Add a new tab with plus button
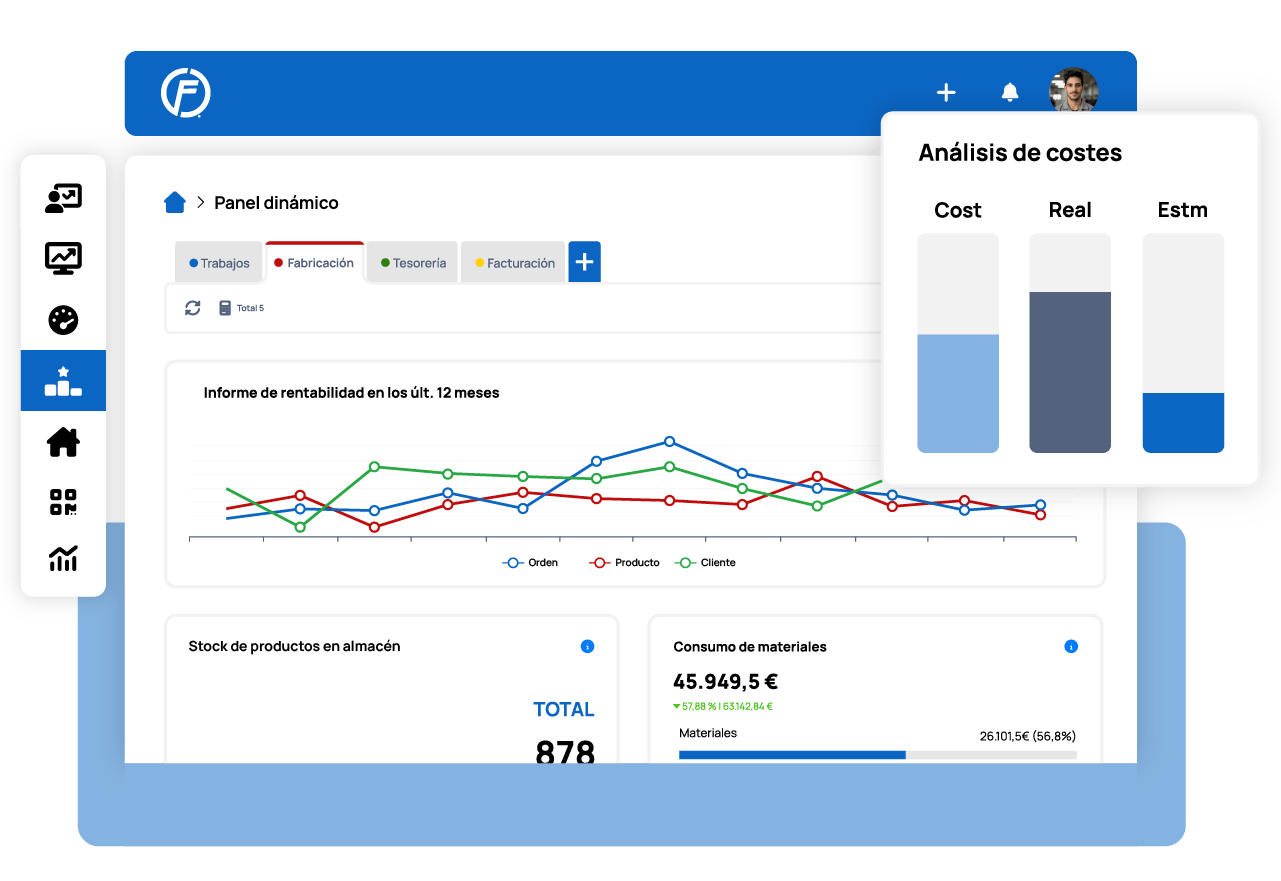 tap(584, 262)
